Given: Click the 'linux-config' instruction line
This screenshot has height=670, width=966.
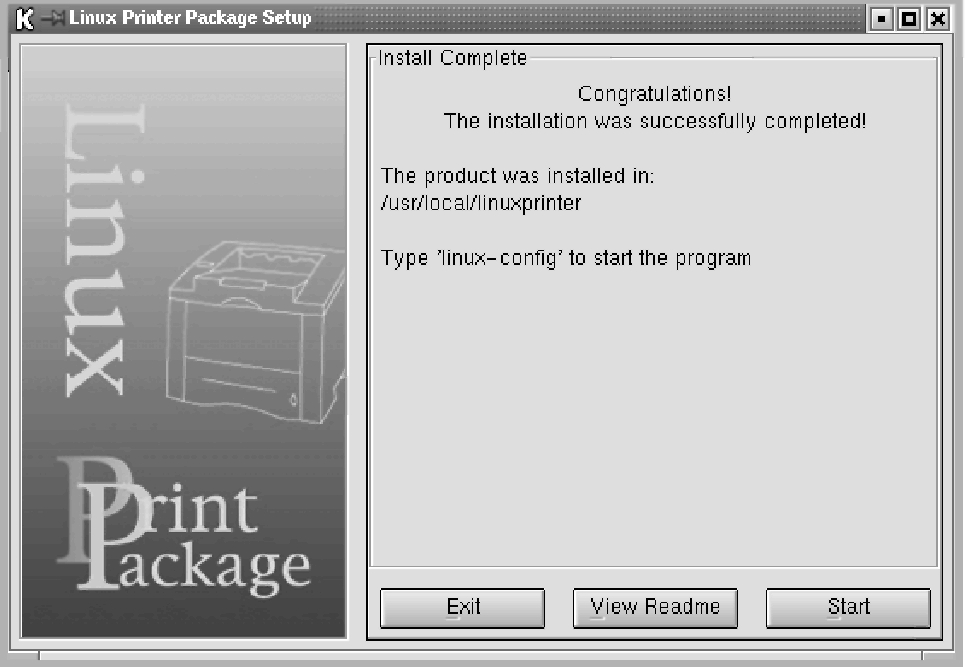Looking at the screenshot, I should tap(566, 258).
